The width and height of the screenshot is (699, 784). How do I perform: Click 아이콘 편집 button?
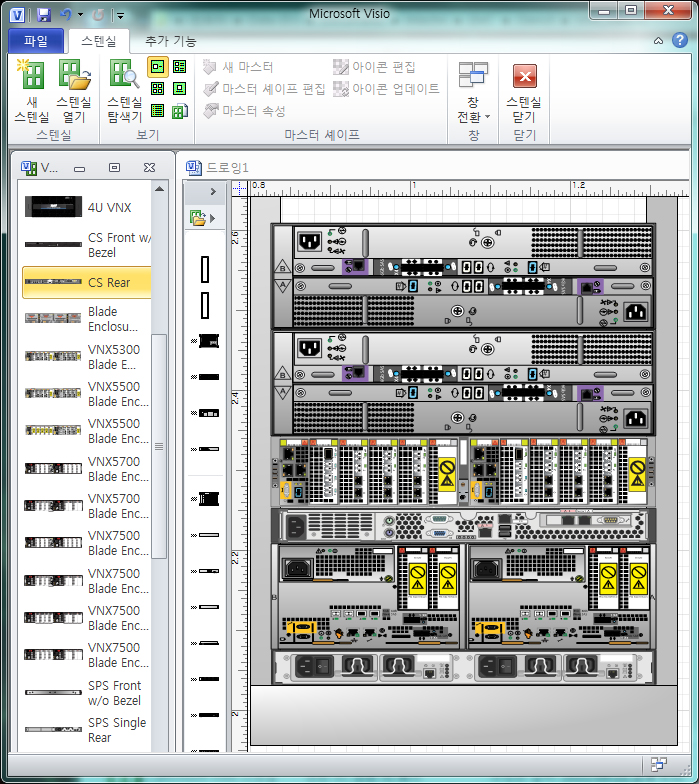coord(374,67)
